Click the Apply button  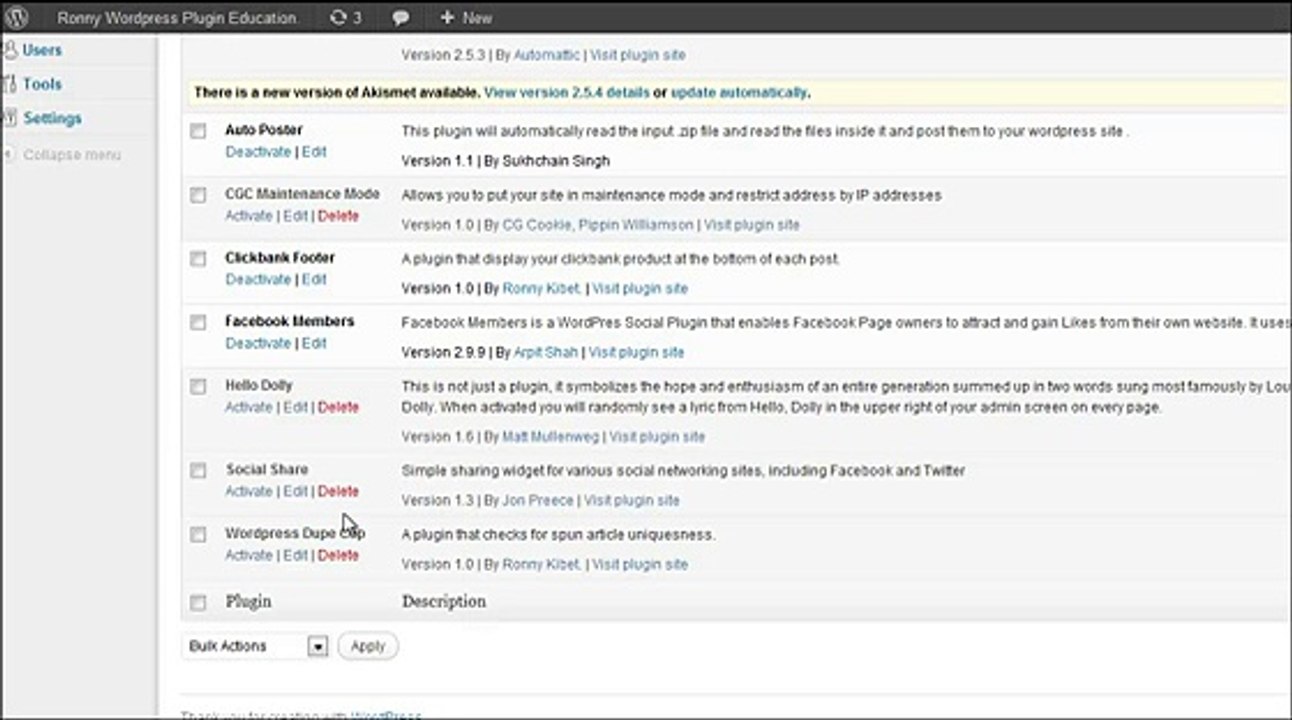tap(368, 646)
